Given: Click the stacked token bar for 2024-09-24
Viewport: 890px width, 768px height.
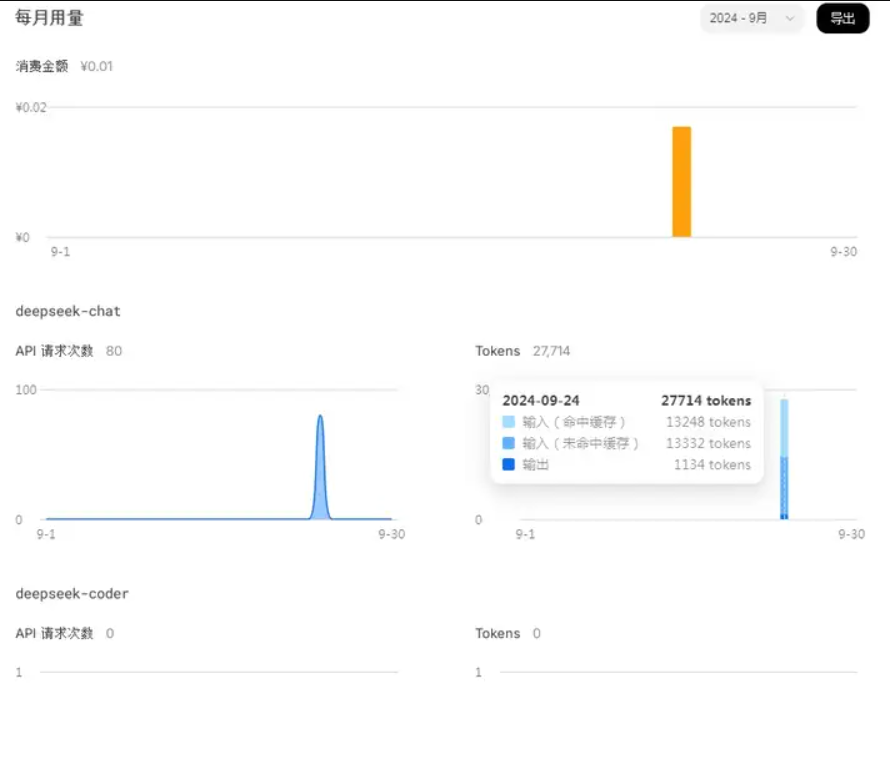Looking at the screenshot, I should point(784,459).
